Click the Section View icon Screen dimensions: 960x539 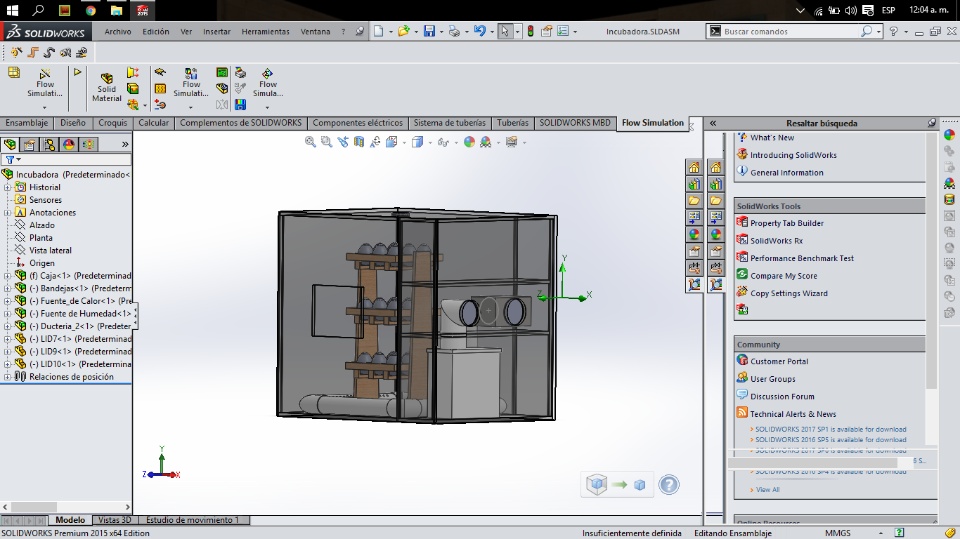359,142
